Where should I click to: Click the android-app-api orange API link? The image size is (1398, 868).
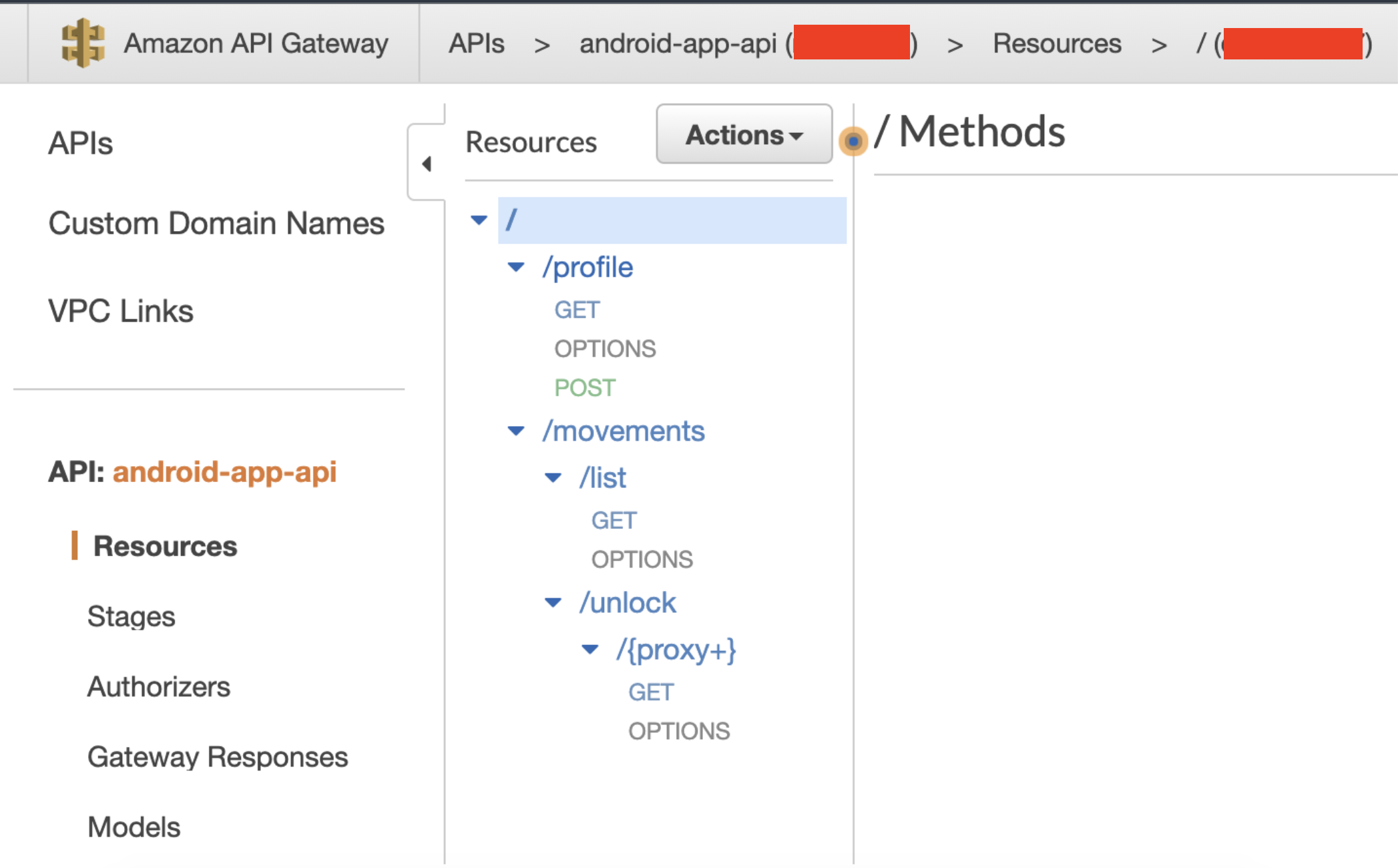[224, 472]
